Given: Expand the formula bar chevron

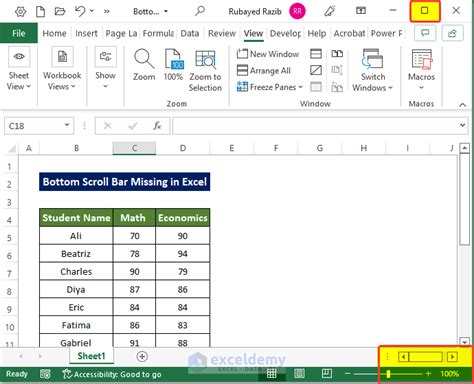Looking at the screenshot, I should [x=463, y=125].
